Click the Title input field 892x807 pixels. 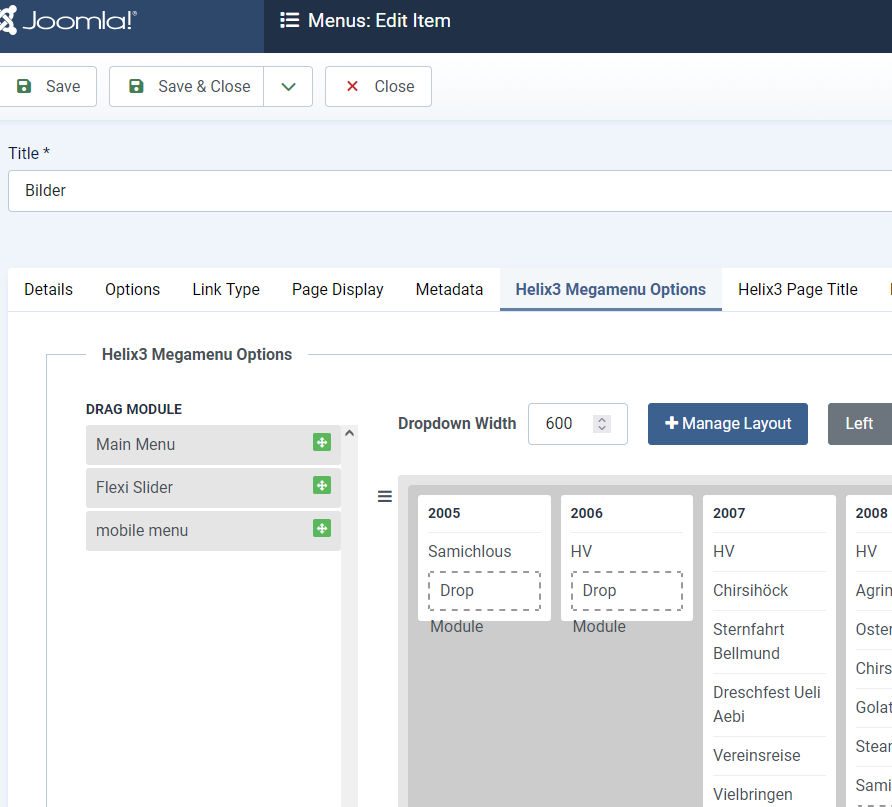[x=450, y=191]
